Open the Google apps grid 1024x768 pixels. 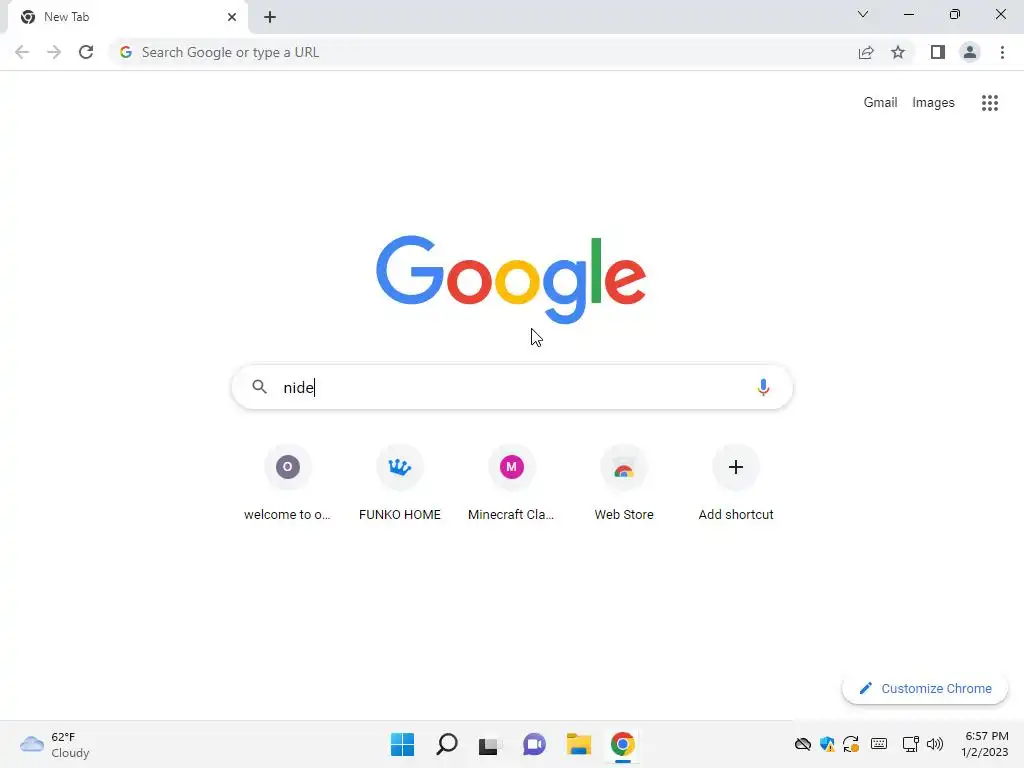(x=990, y=103)
